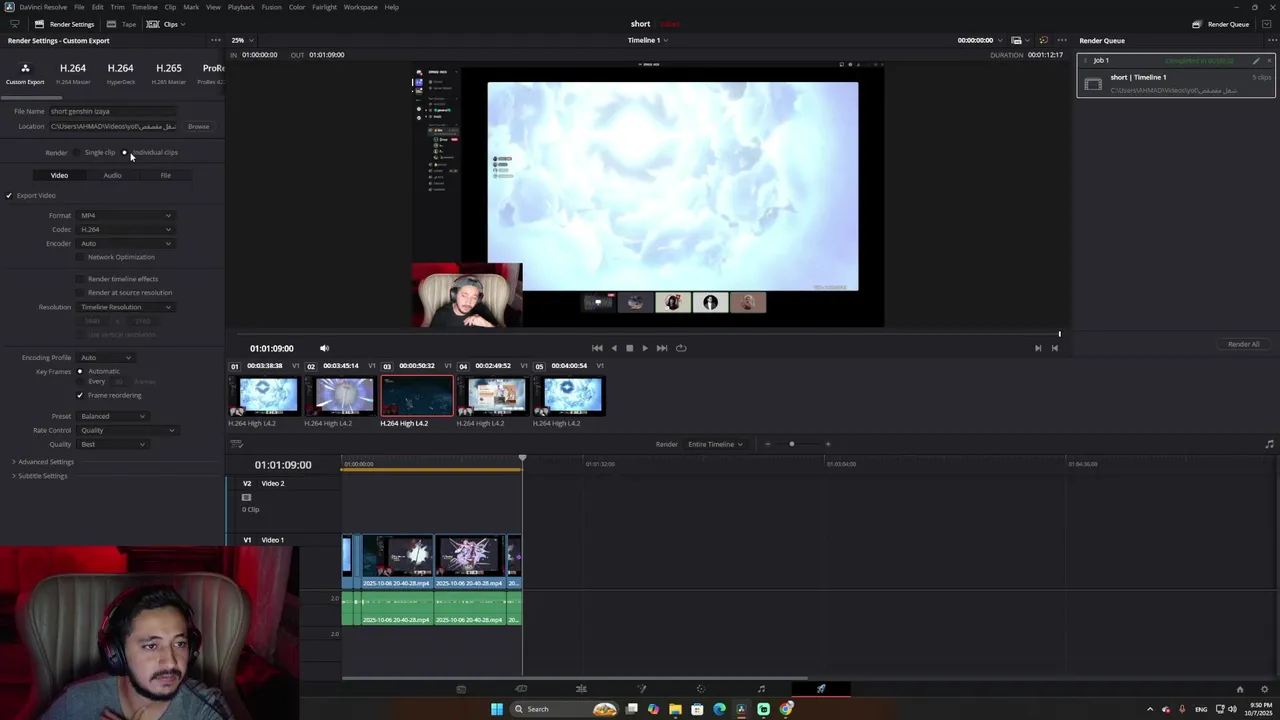Screen dimensions: 1280x720
Task: Select clip 03 thumbnail in clip strip
Action: [x=417, y=396]
